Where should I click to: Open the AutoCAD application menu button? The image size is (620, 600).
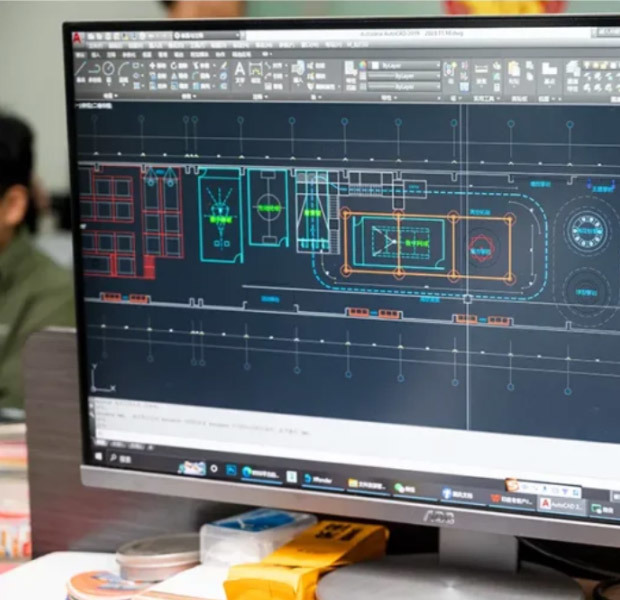point(78,38)
